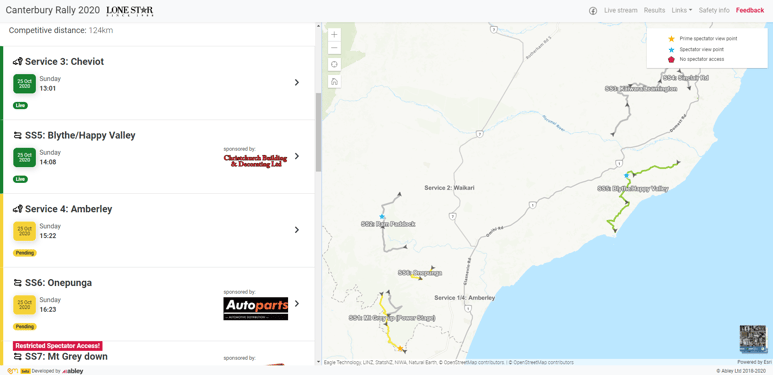This screenshot has width=773, height=375.
Task: Click Christchurch Building & Decorating sponsor logo
Action: click(255, 161)
